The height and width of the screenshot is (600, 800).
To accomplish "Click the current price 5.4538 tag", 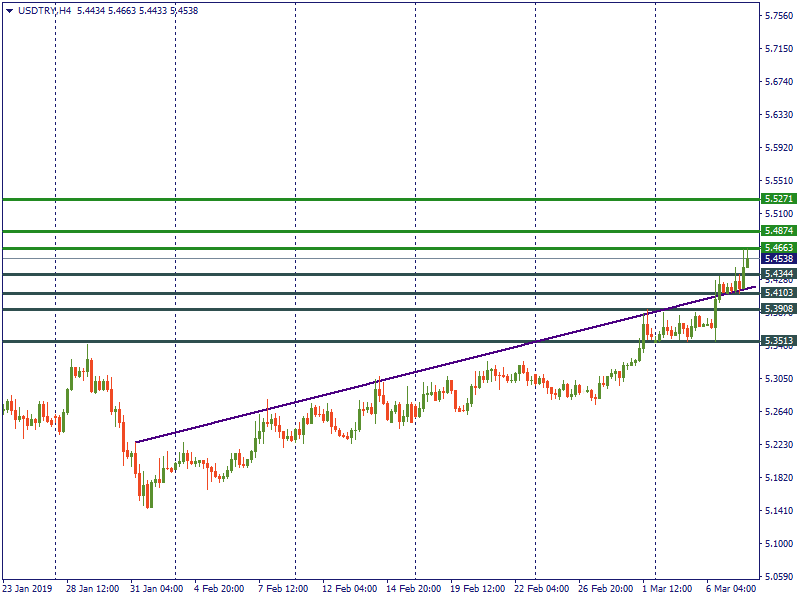I will coord(778,259).
